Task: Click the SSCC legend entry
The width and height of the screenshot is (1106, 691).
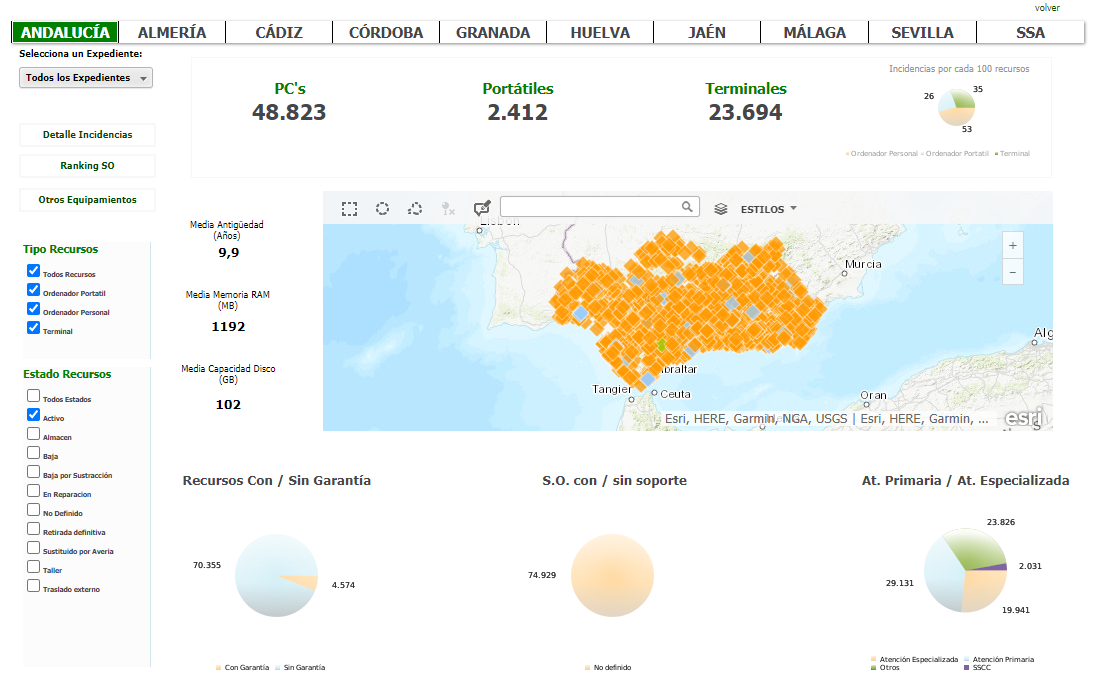Action: pyautogui.click(x=978, y=667)
